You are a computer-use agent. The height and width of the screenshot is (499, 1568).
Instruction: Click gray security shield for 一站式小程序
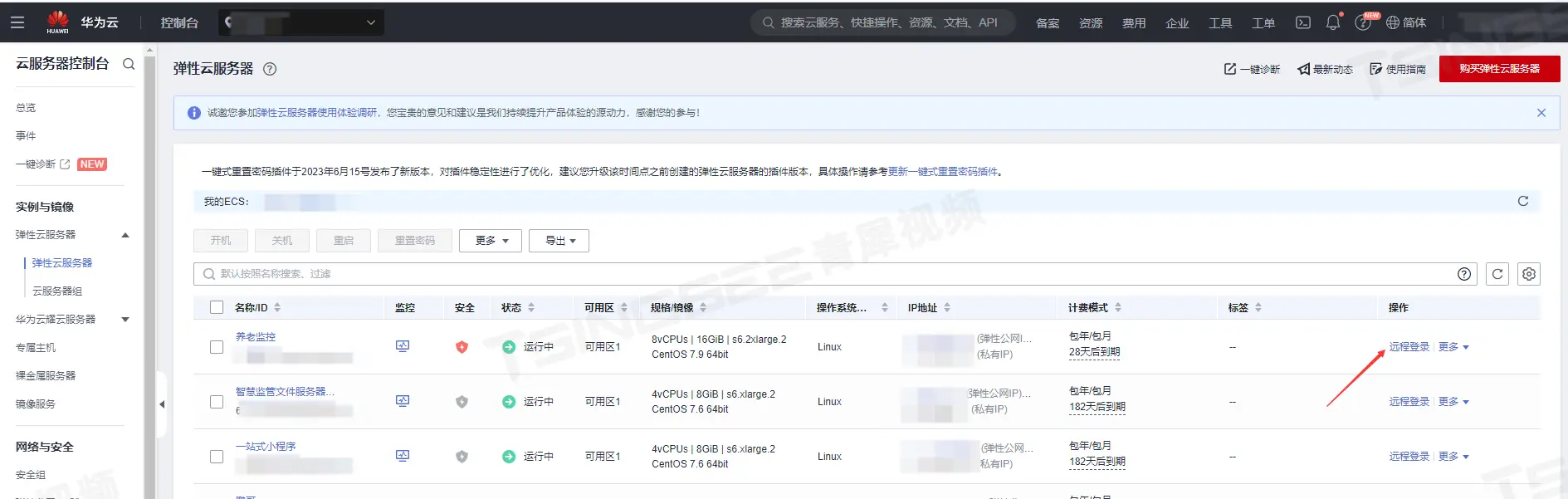(462, 457)
